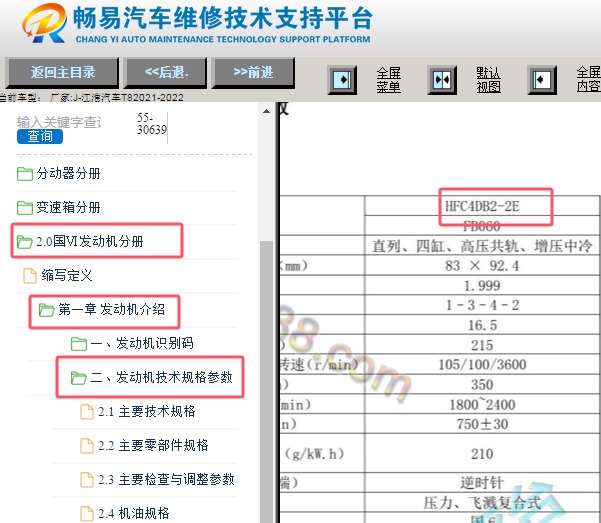Click the 1800~2400 speed range cell
Viewport: 601px width, 523px height.
[482, 405]
